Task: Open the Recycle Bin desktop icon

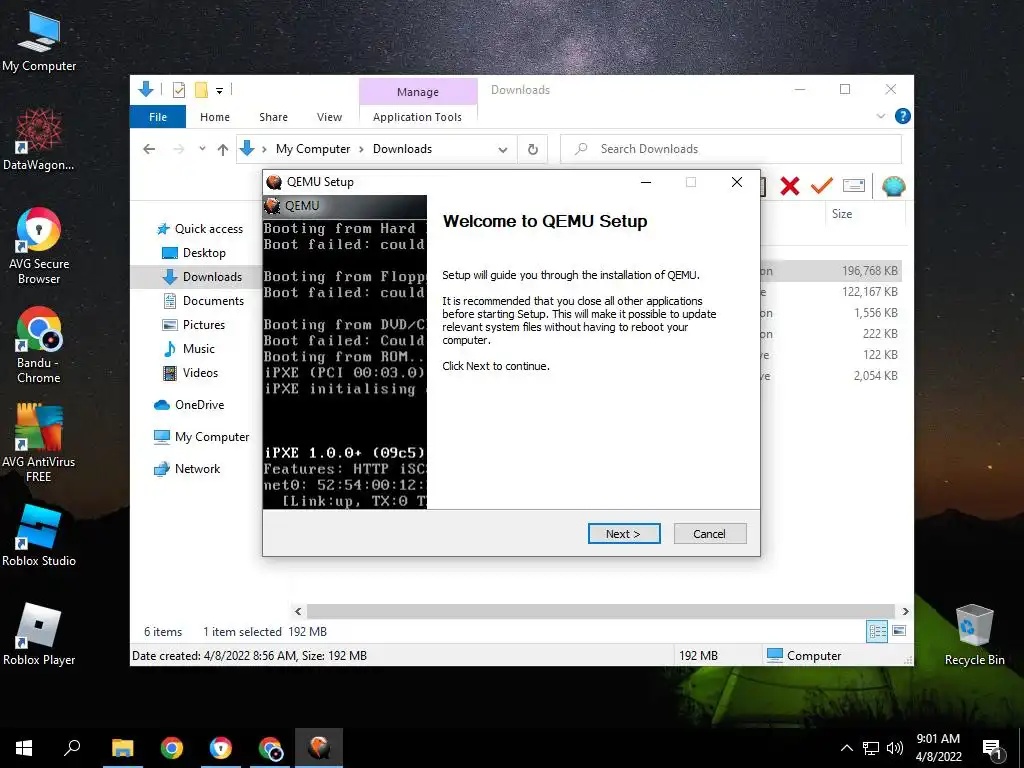Action: click(974, 635)
